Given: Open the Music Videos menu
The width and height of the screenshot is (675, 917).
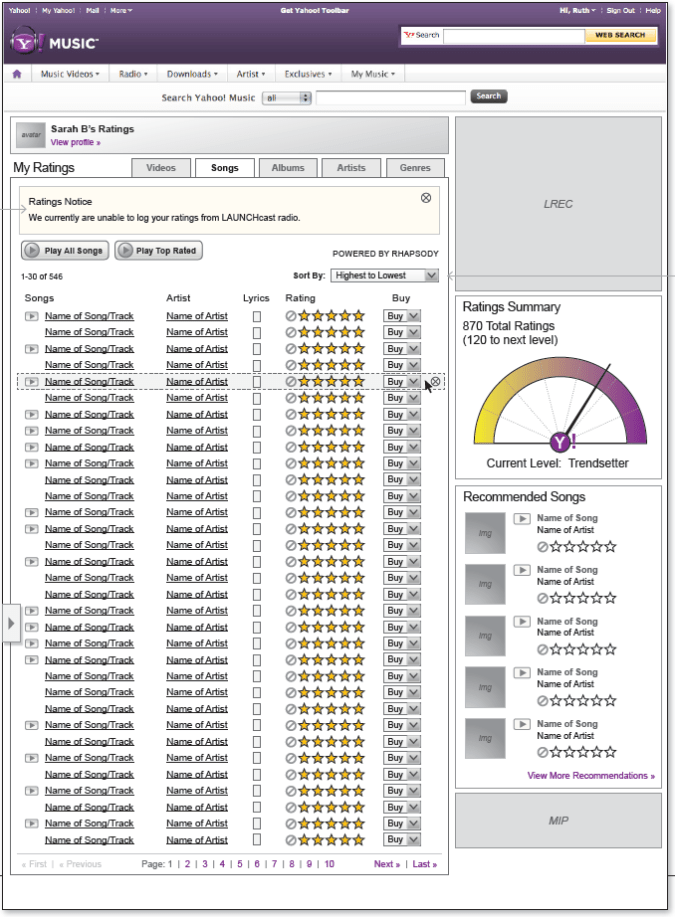Looking at the screenshot, I should coord(69,74).
